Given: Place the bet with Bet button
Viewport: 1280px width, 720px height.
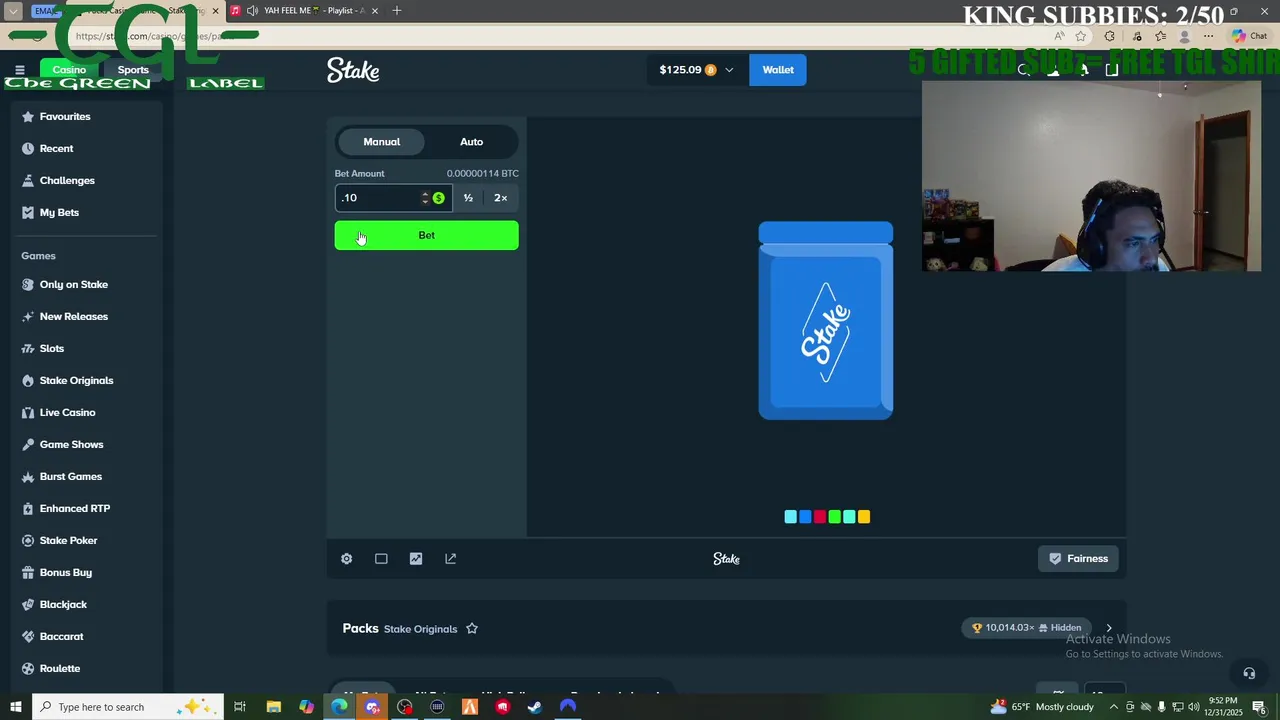Looking at the screenshot, I should (x=426, y=236).
